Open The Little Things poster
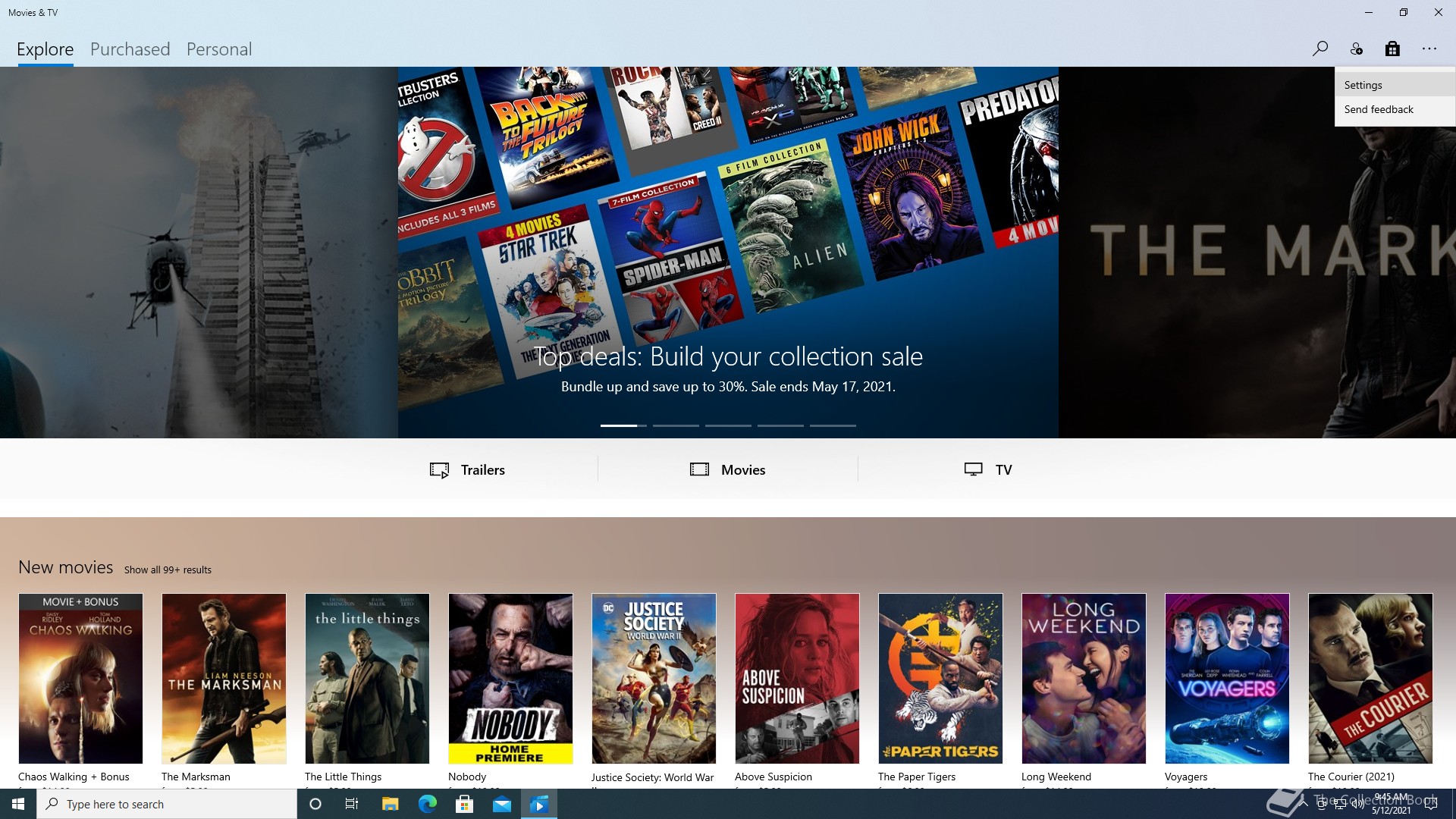The image size is (1456, 819). click(x=367, y=679)
